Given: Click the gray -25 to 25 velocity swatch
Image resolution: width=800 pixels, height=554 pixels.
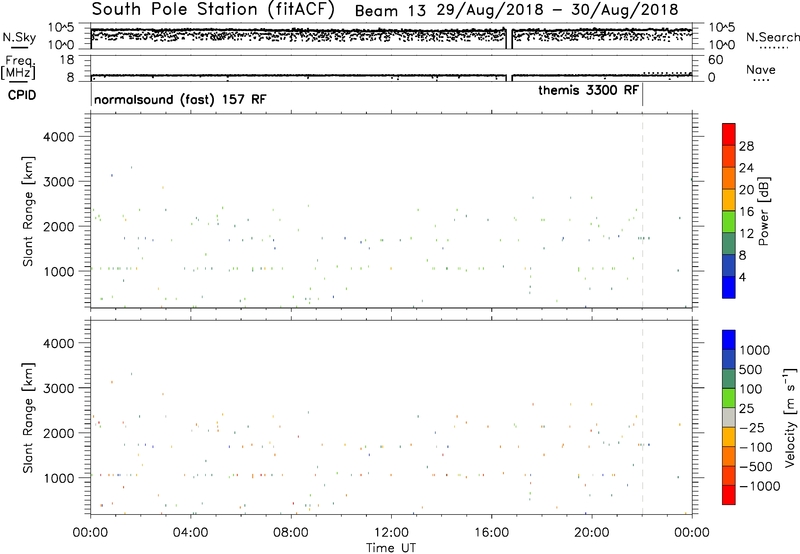Looking at the screenshot, I should (729, 418).
